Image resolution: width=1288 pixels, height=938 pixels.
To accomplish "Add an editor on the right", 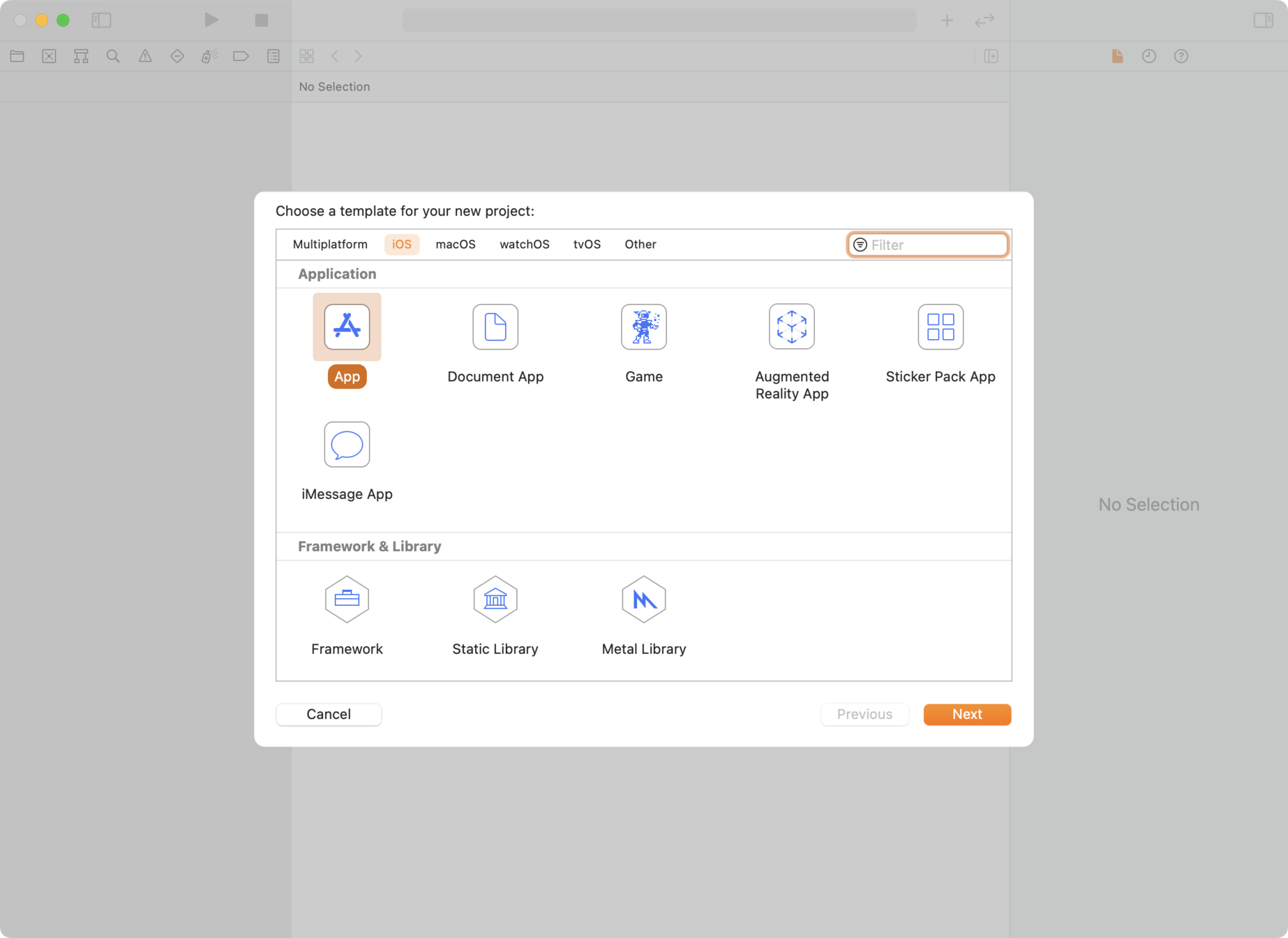I will tap(991, 56).
